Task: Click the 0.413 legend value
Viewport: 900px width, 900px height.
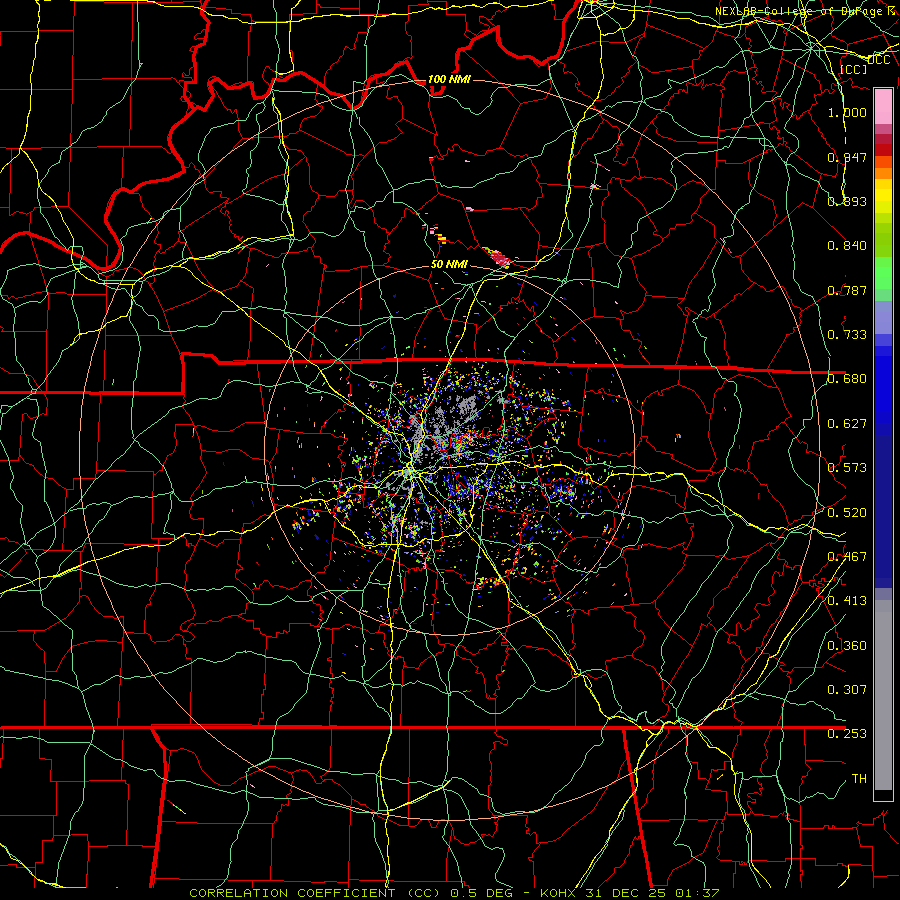Action: [x=847, y=600]
